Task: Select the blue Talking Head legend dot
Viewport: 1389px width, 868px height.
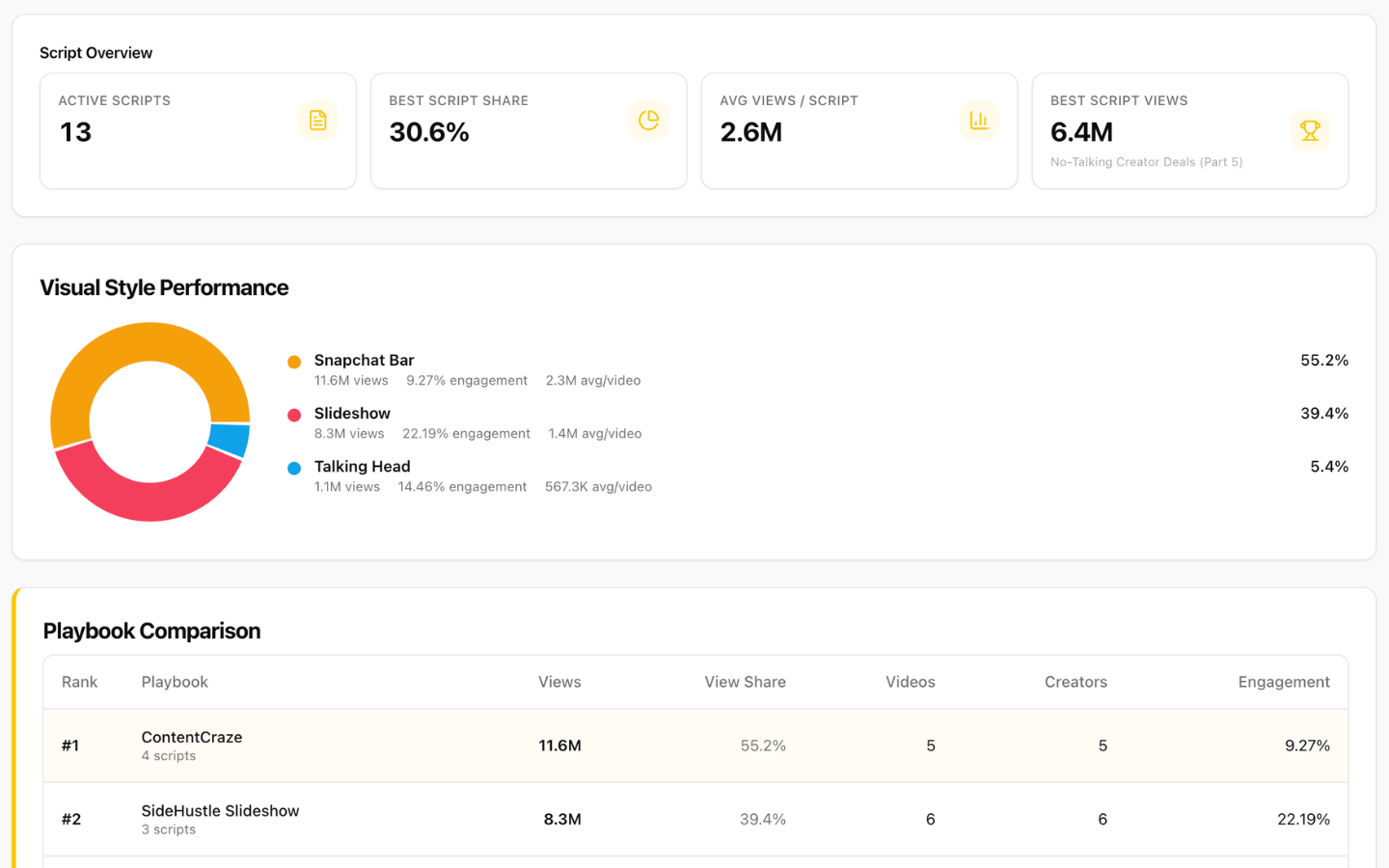Action: [x=293, y=468]
